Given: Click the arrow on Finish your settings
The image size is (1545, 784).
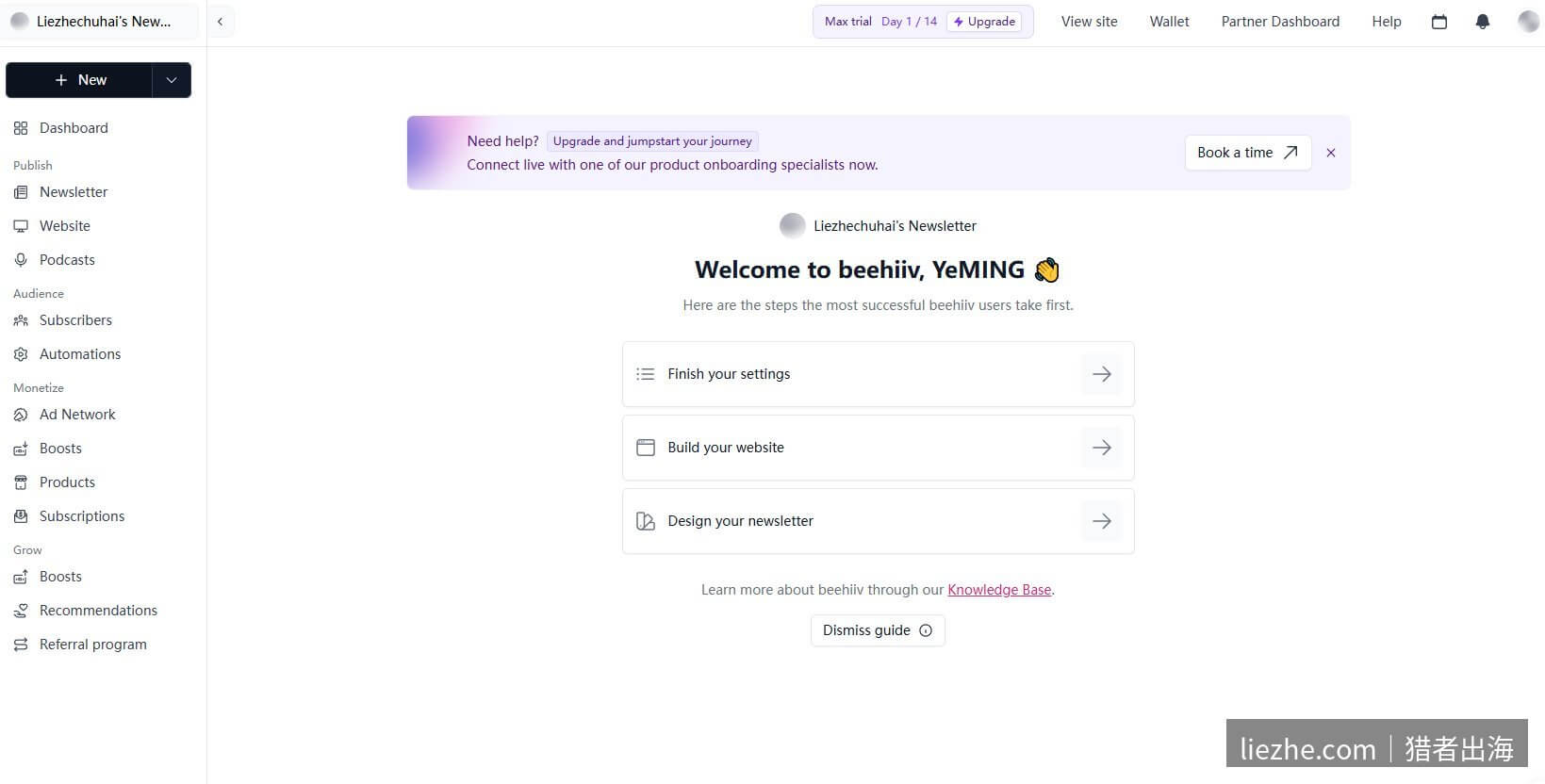Looking at the screenshot, I should pyautogui.click(x=1102, y=374).
